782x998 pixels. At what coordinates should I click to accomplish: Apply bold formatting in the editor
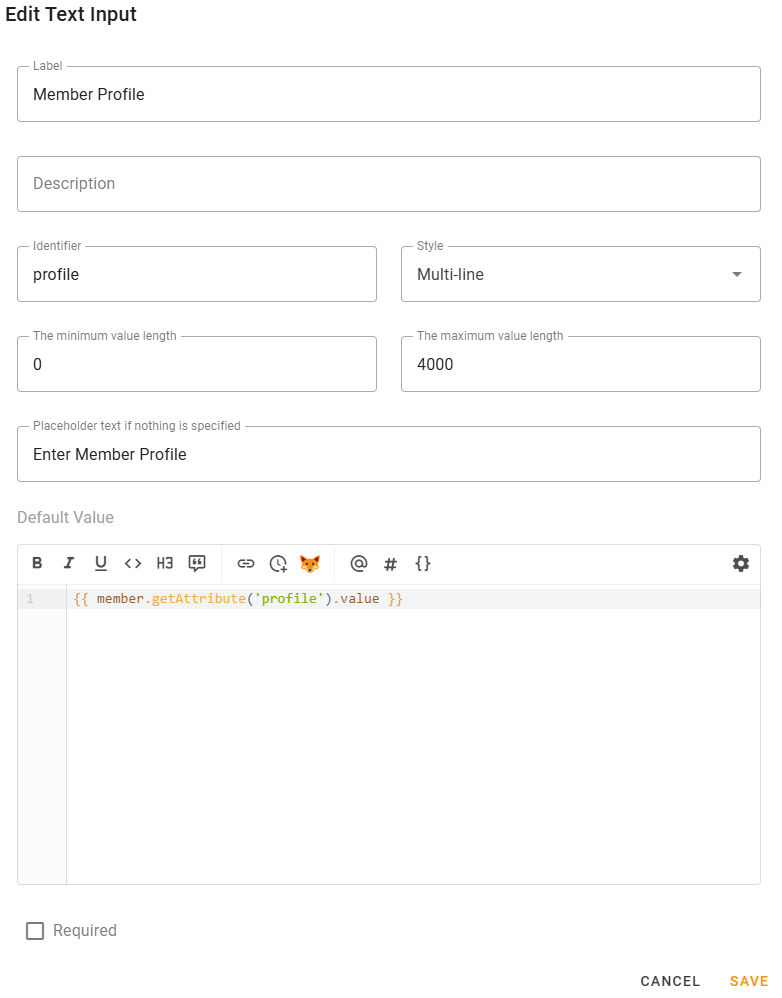37,563
